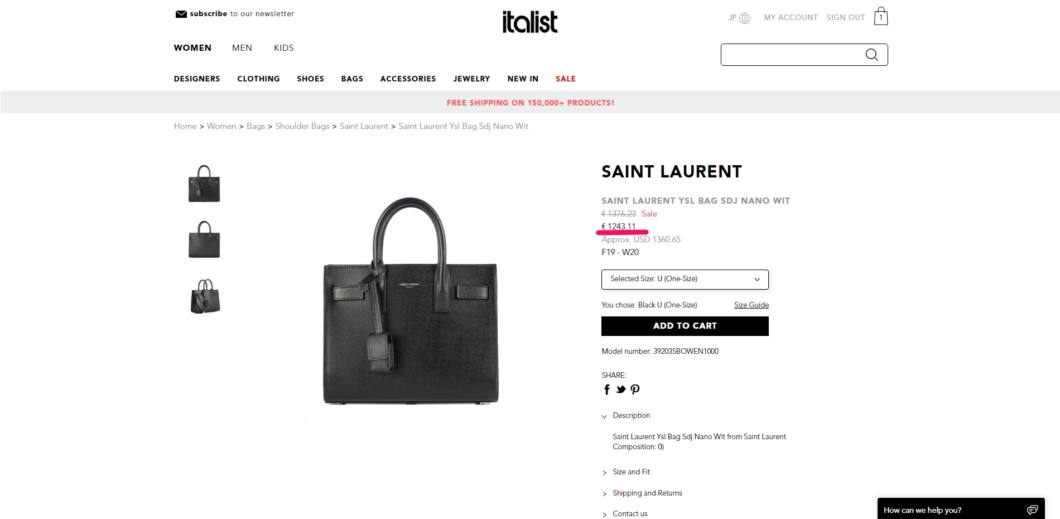Open the BAGS category menu
1060x519 pixels.
pyautogui.click(x=352, y=79)
